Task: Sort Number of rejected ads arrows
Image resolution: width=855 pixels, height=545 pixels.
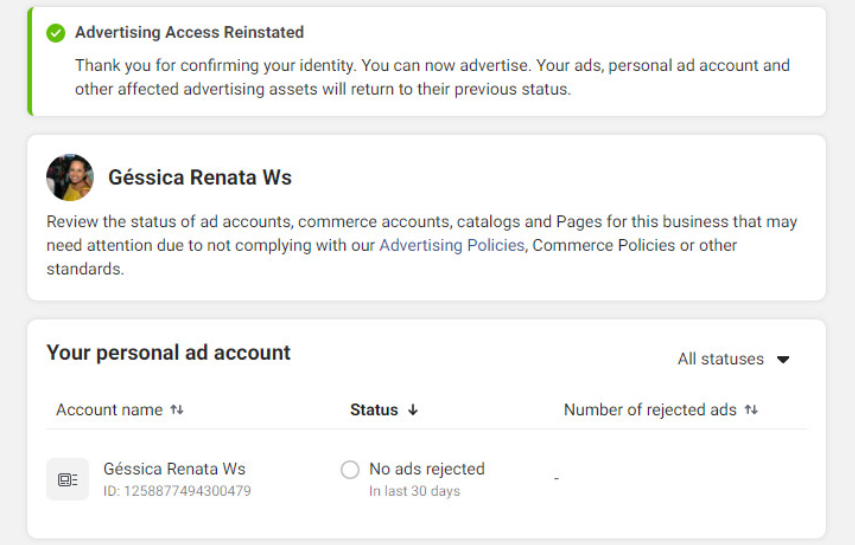Action: click(x=751, y=410)
